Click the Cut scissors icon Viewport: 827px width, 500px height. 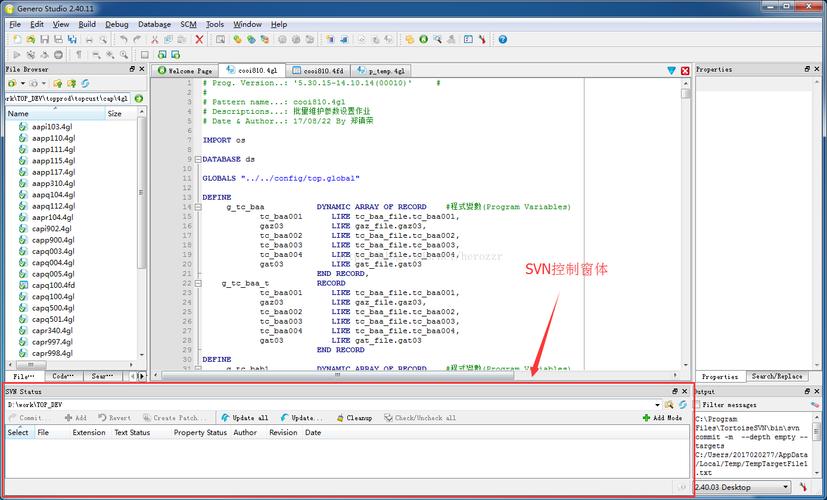tap(155, 40)
